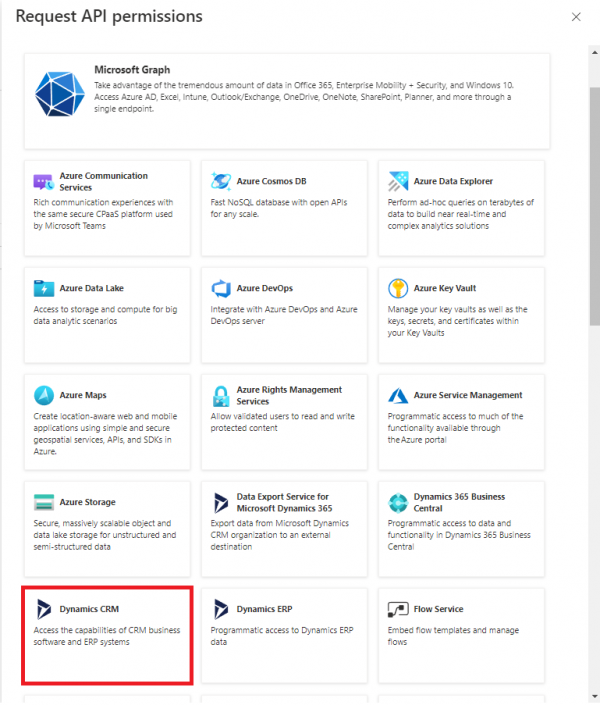The width and height of the screenshot is (600, 705).
Task: Click the Dynamics 365 Business Central icon
Action: 398,503
